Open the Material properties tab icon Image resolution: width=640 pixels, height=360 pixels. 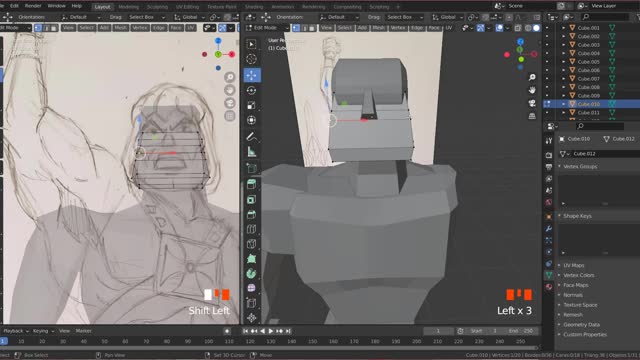click(549, 287)
